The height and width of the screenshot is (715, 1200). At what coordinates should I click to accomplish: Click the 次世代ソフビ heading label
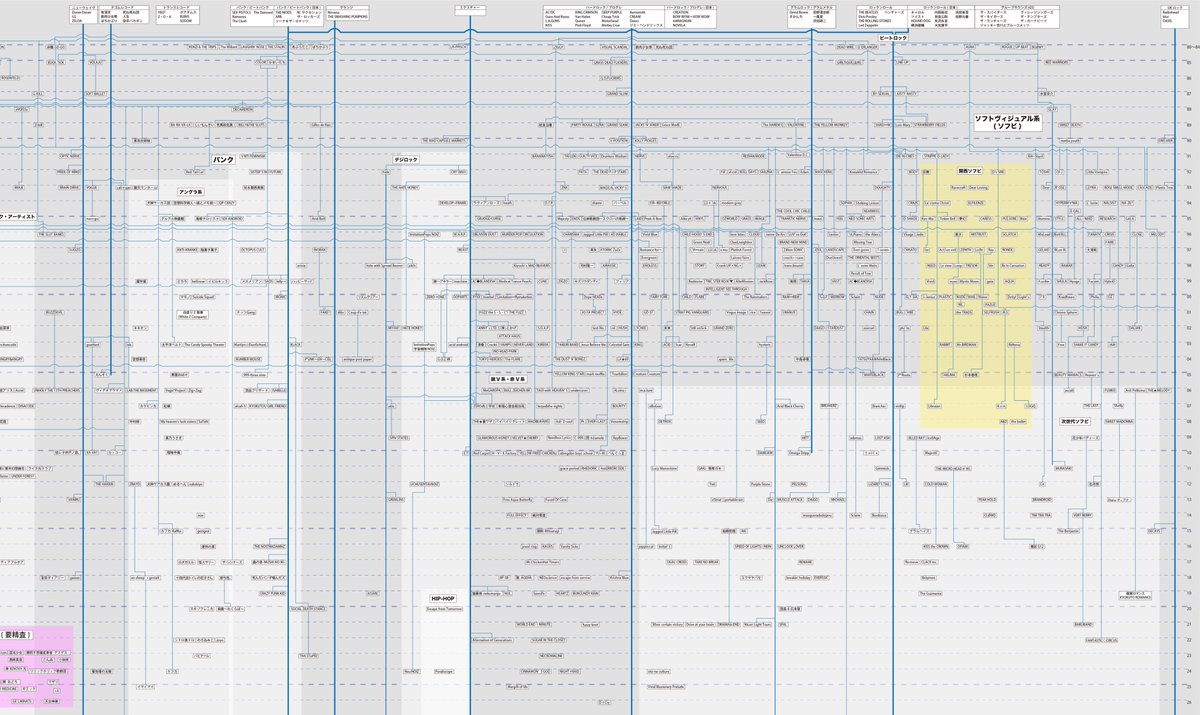[1075, 421]
